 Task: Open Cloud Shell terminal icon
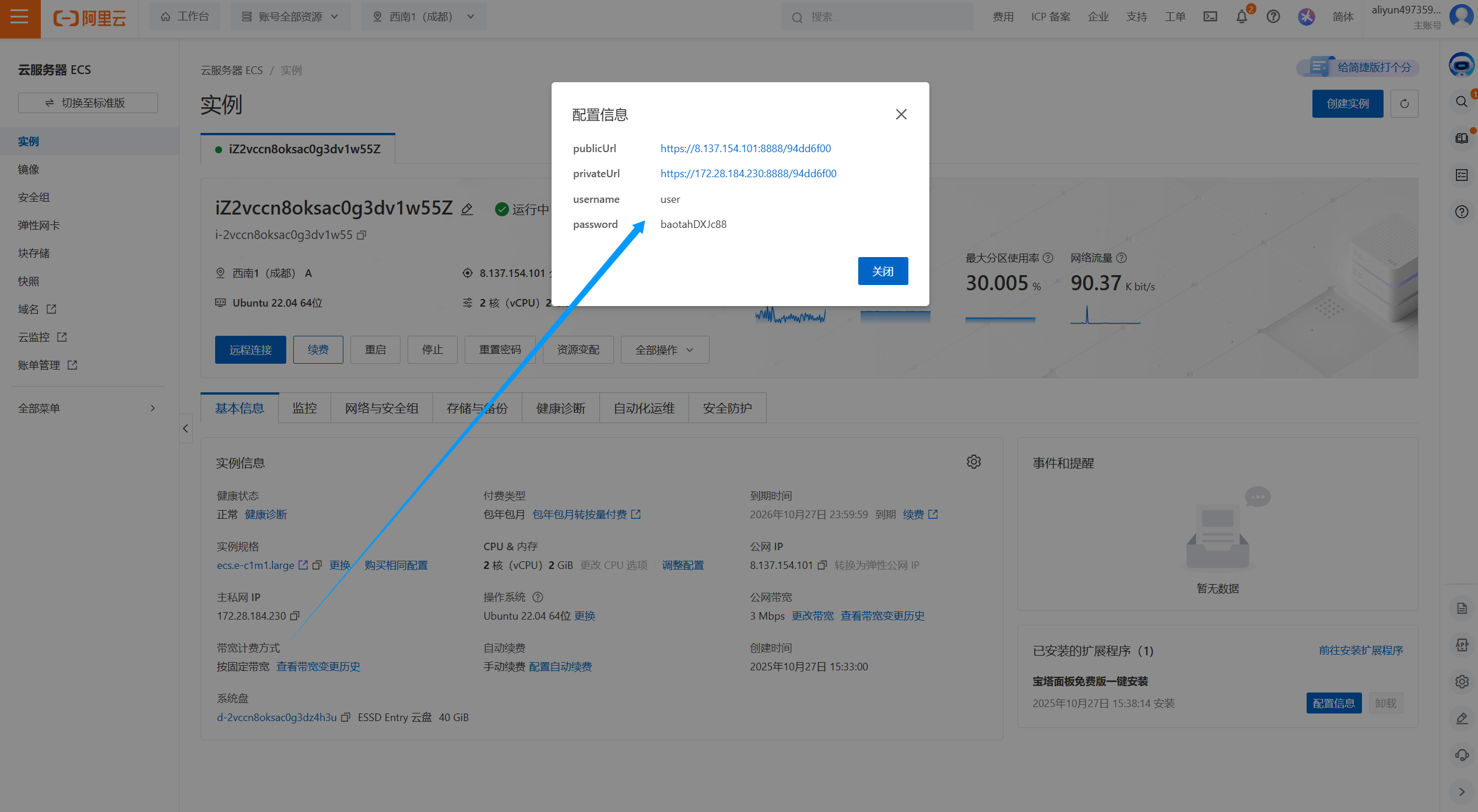(x=1210, y=17)
